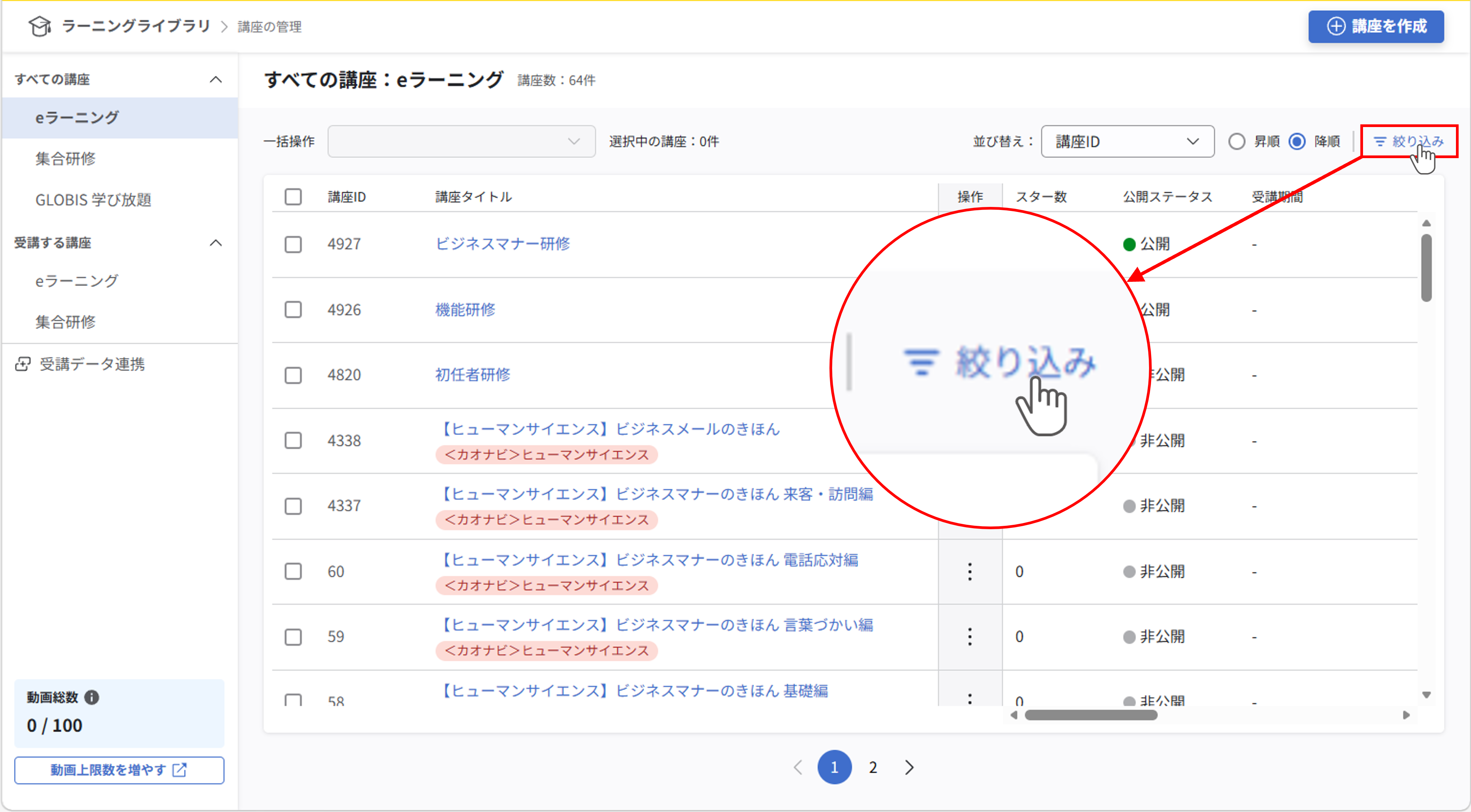The height and width of the screenshot is (812, 1471).
Task: Click the 講座タイトル column header
Action: pyautogui.click(x=473, y=197)
